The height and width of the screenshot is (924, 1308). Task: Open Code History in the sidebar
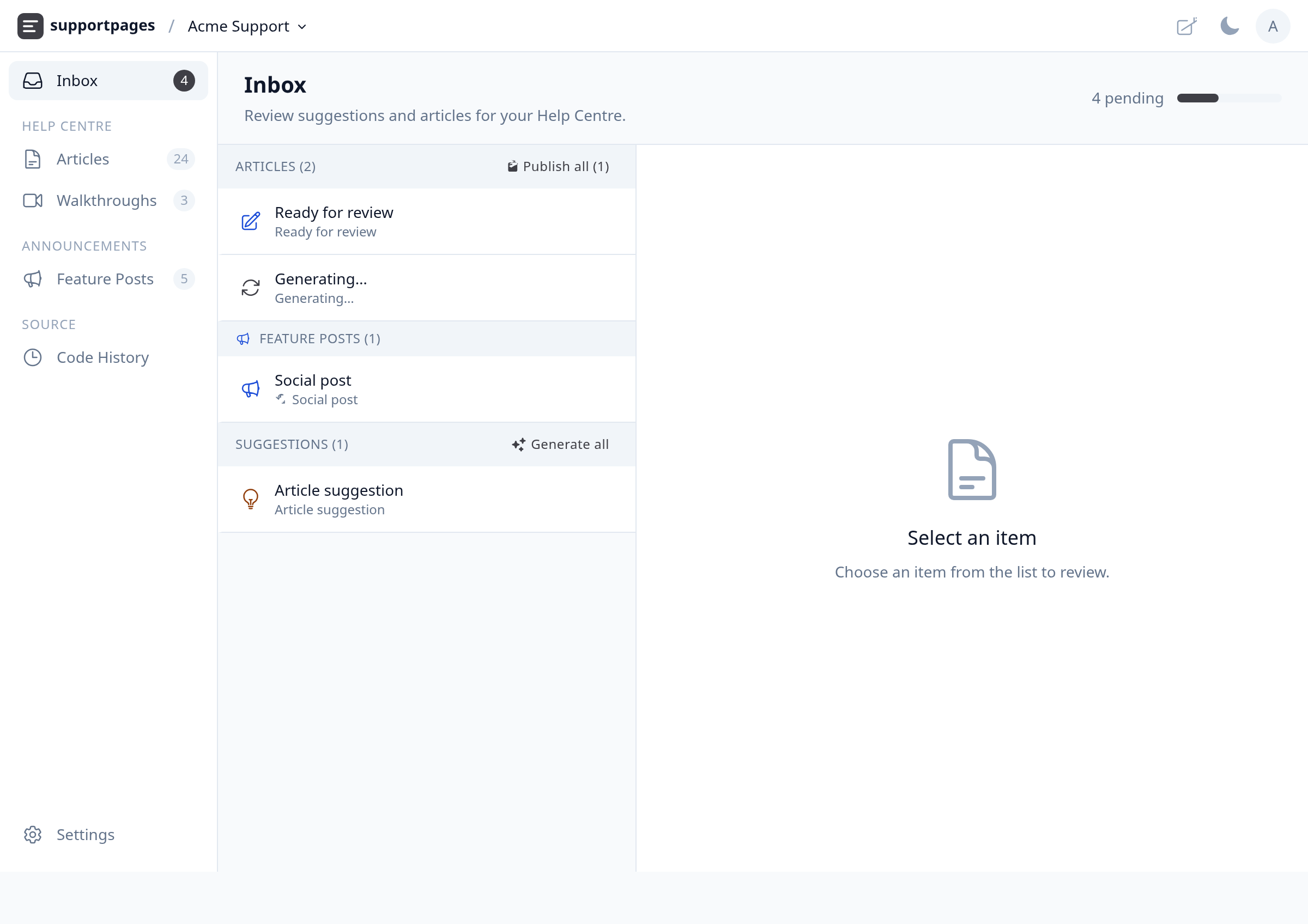pyautogui.click(x=108, y=357)
